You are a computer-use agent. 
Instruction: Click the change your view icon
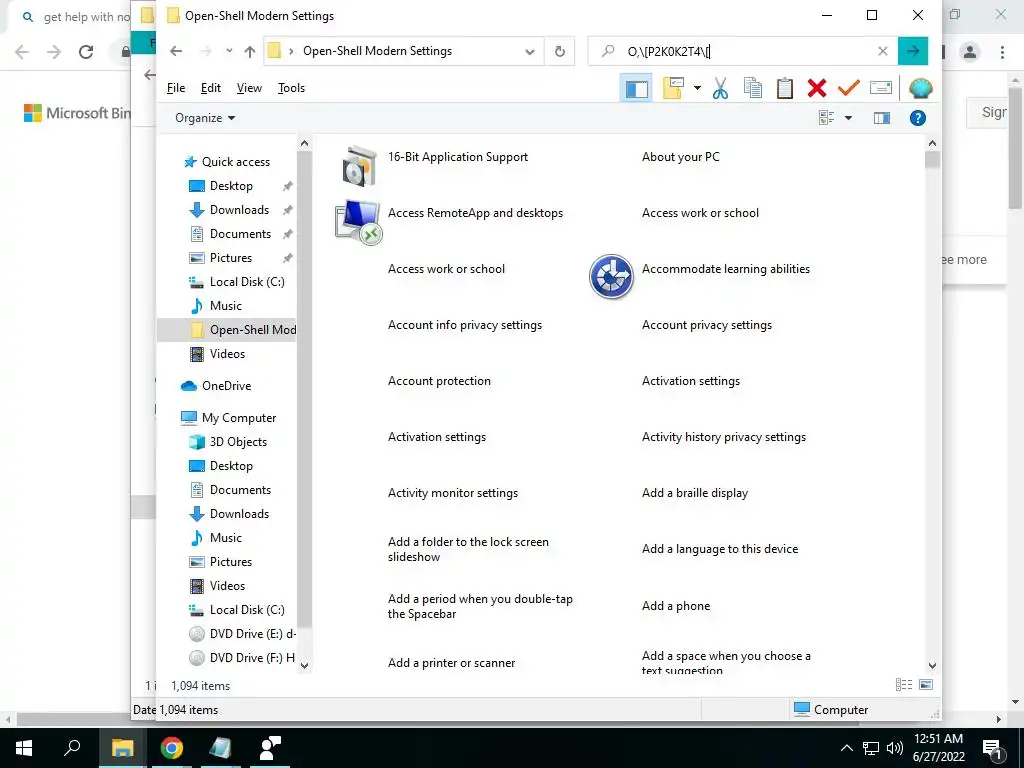tap(827, 118)
